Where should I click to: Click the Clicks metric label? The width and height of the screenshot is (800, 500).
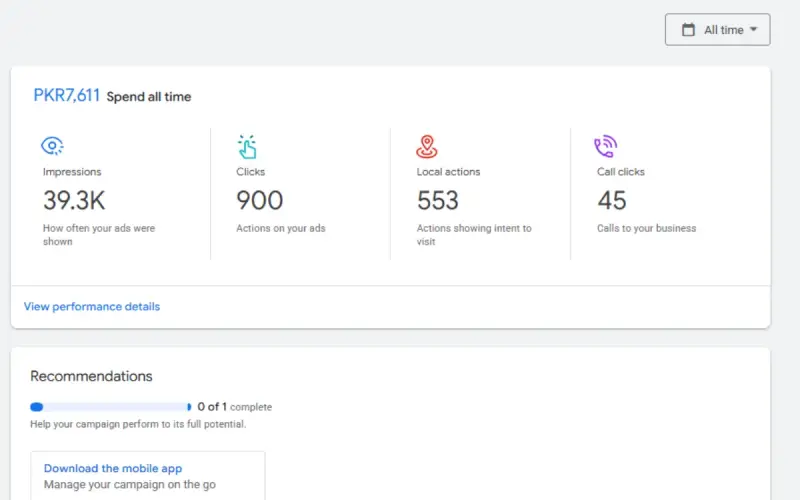[251, 172]
